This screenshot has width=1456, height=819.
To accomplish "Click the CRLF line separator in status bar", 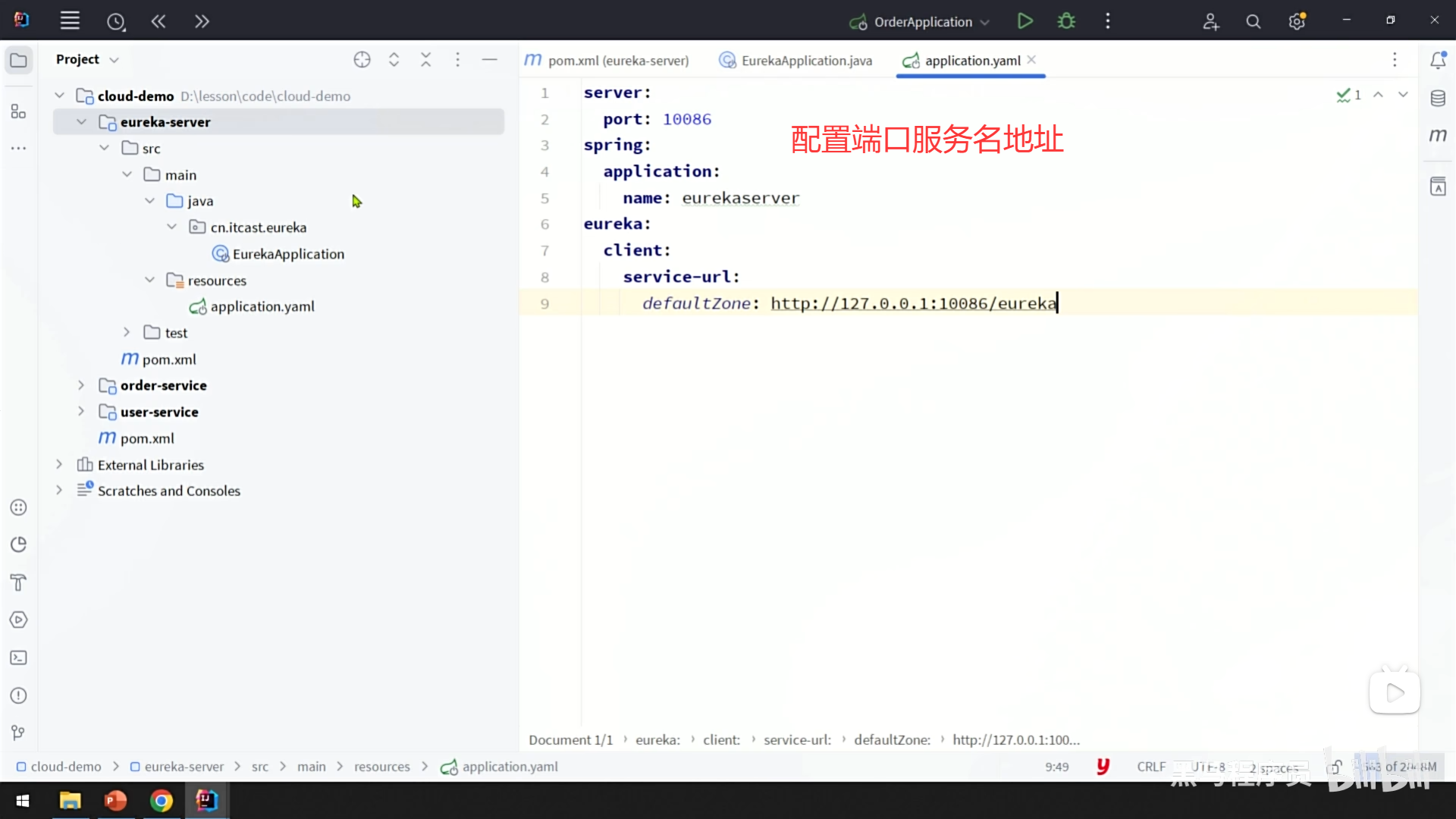I will point(1150,767).
